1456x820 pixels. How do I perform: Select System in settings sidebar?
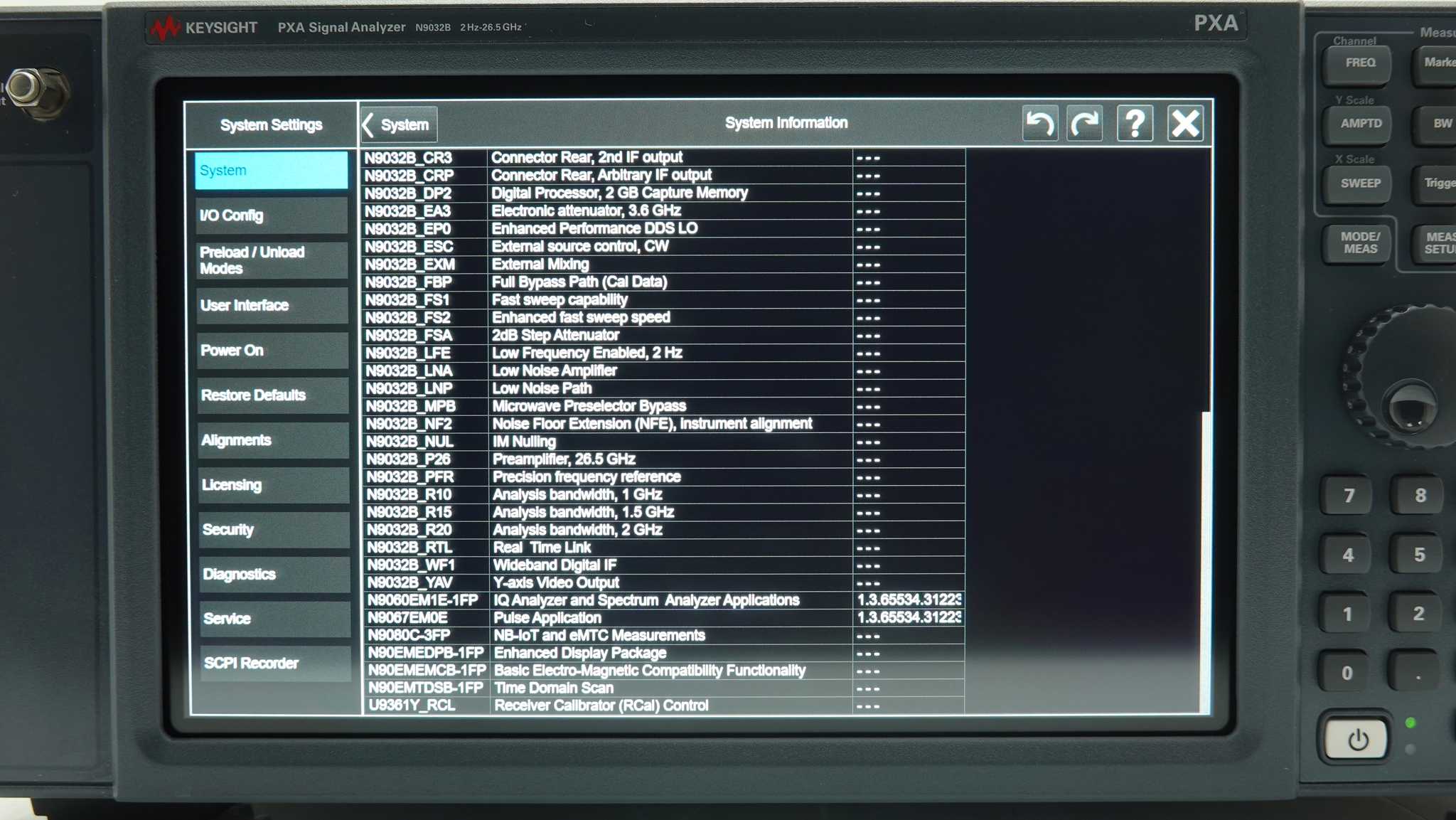272,170
